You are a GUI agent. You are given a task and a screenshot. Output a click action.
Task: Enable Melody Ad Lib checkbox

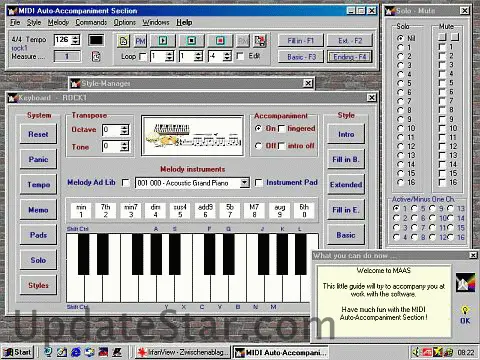(126, 183)
